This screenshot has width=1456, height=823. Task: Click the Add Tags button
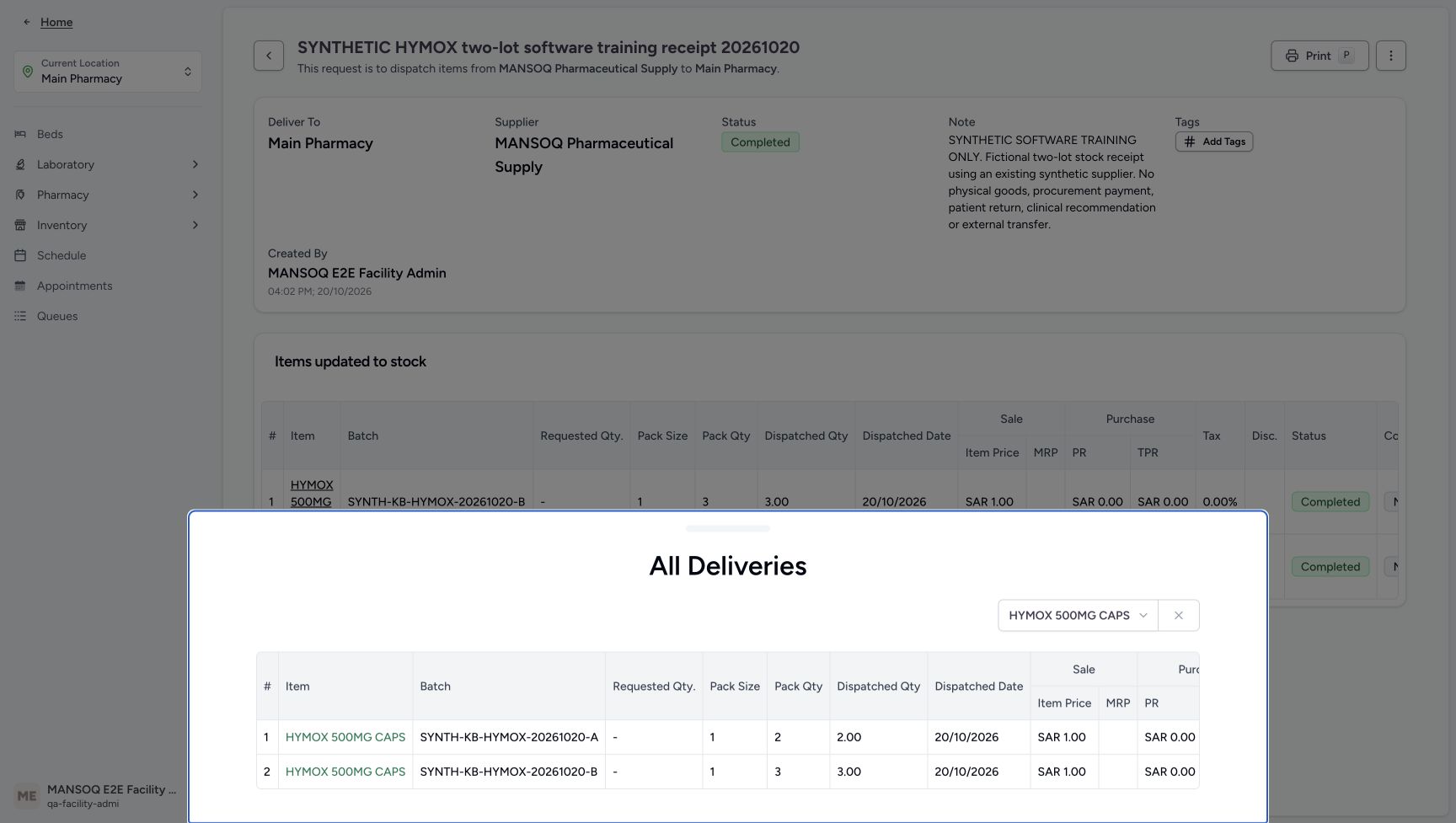tap(1214, 142)
